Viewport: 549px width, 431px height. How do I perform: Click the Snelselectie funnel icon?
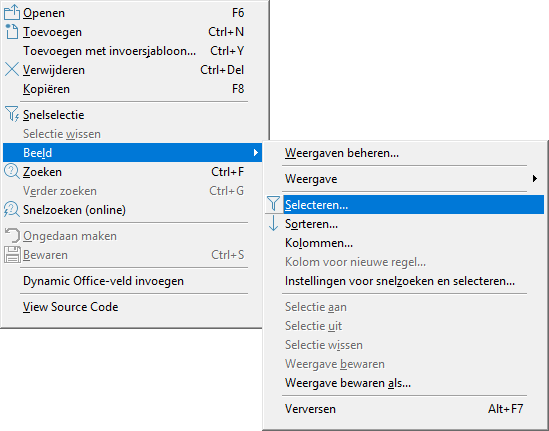[12, 114]
